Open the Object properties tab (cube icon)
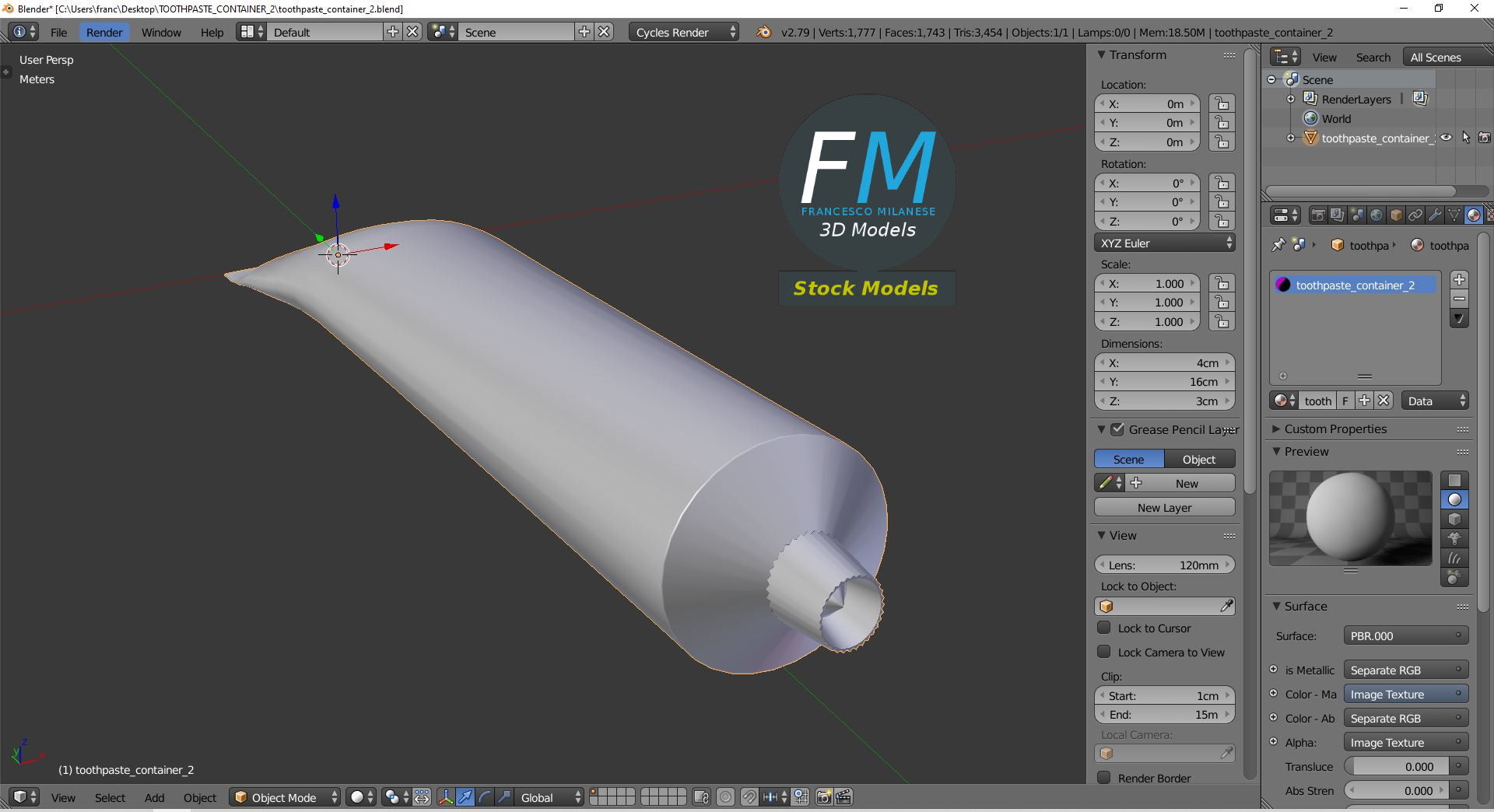This screenshot has width=1494, height=812. click(1396, 215)
